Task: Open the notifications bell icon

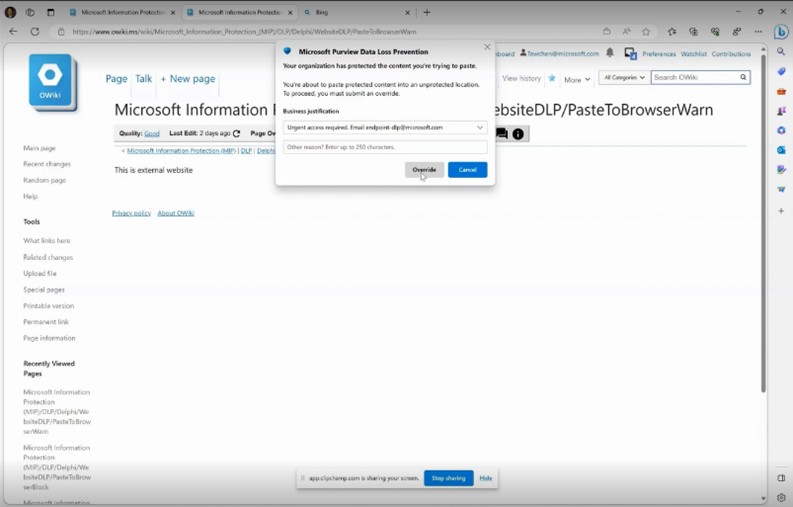Action: 610,52
